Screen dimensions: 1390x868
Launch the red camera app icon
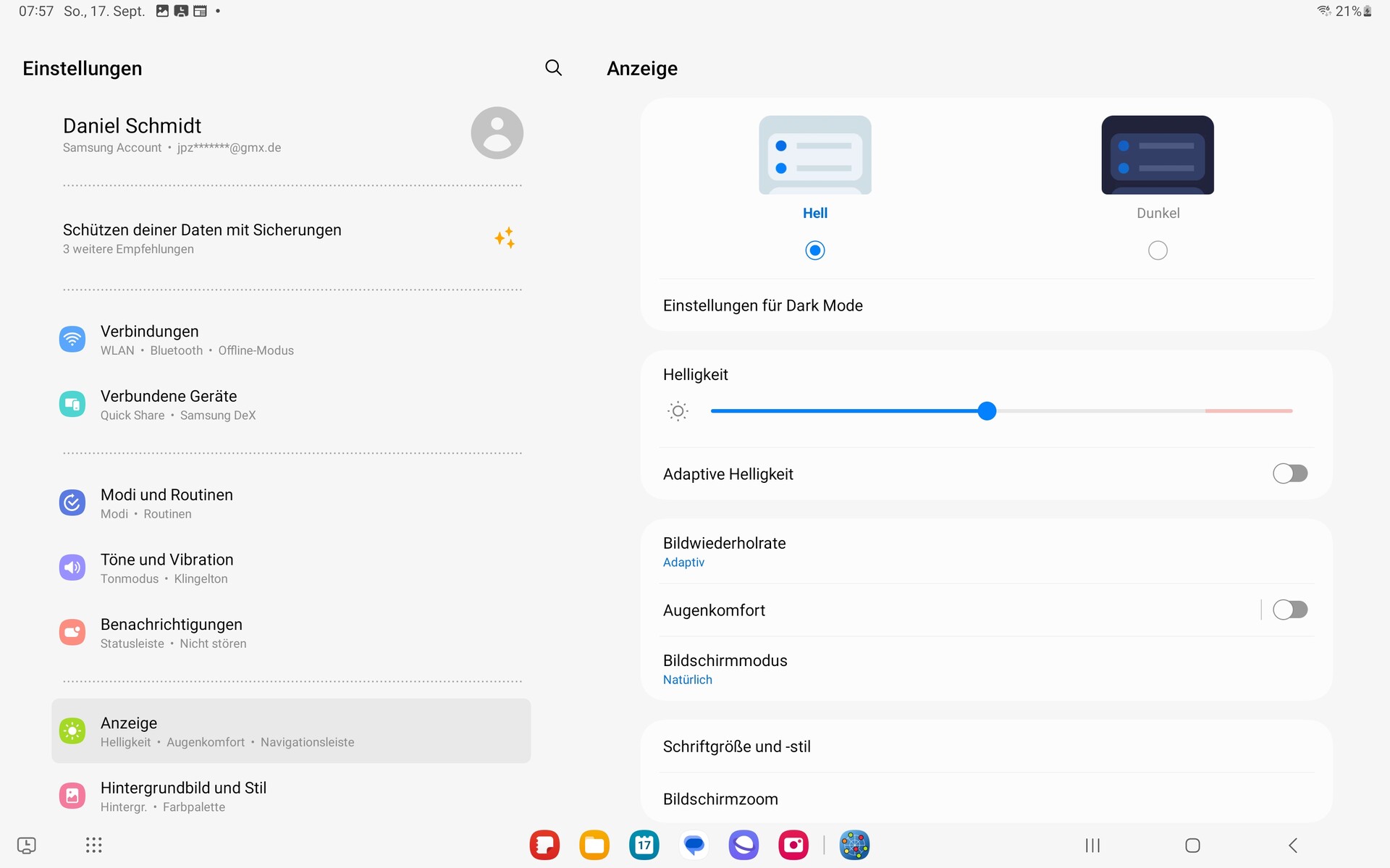793,845
